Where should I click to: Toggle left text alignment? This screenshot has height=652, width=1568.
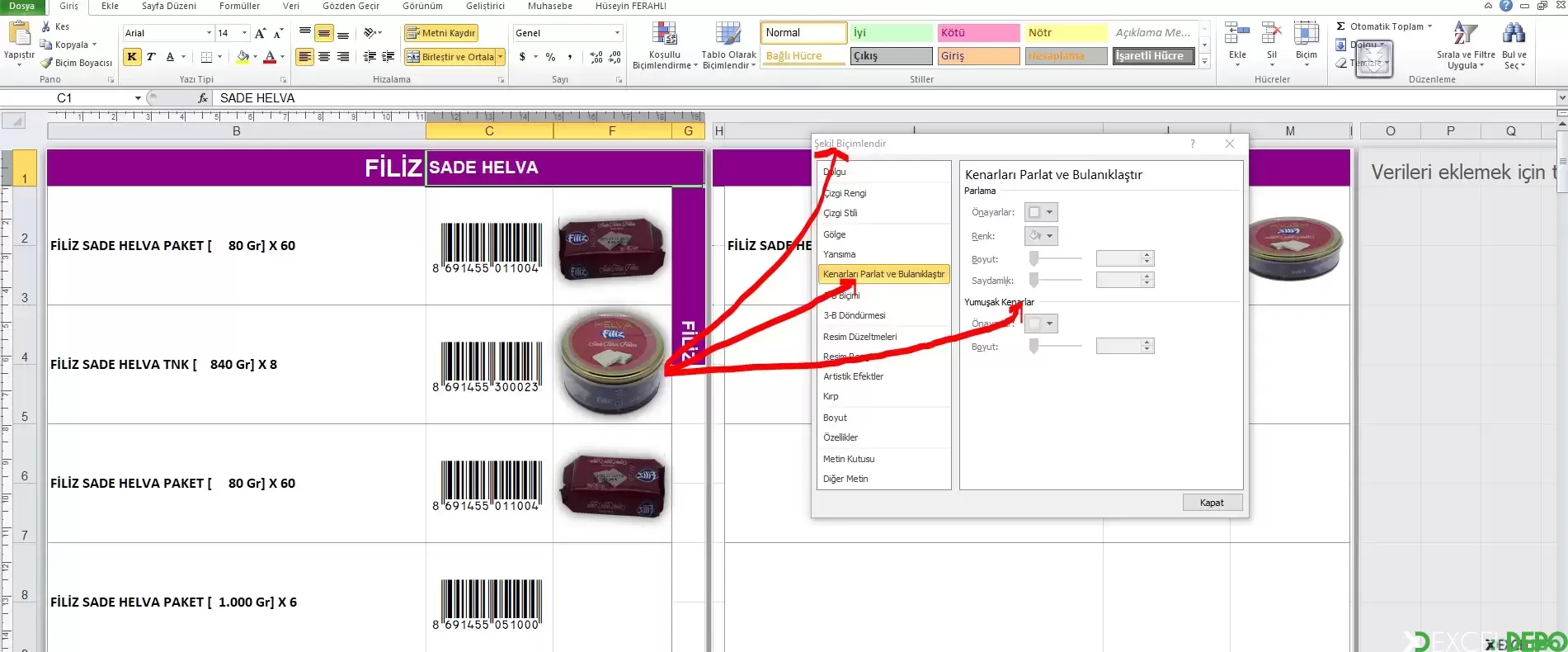[305, 57]
